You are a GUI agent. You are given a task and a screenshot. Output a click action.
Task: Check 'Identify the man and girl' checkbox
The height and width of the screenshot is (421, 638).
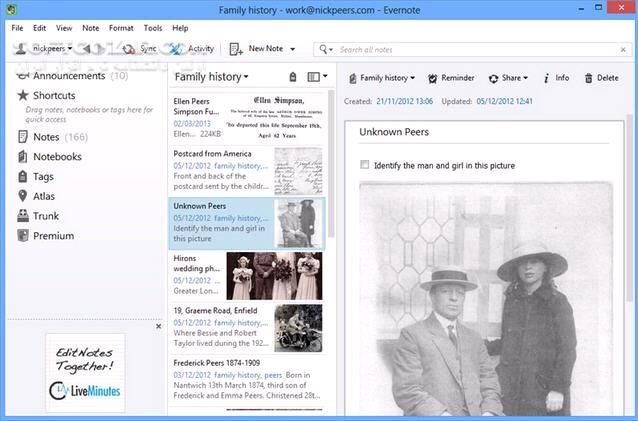tap(365, 165)
